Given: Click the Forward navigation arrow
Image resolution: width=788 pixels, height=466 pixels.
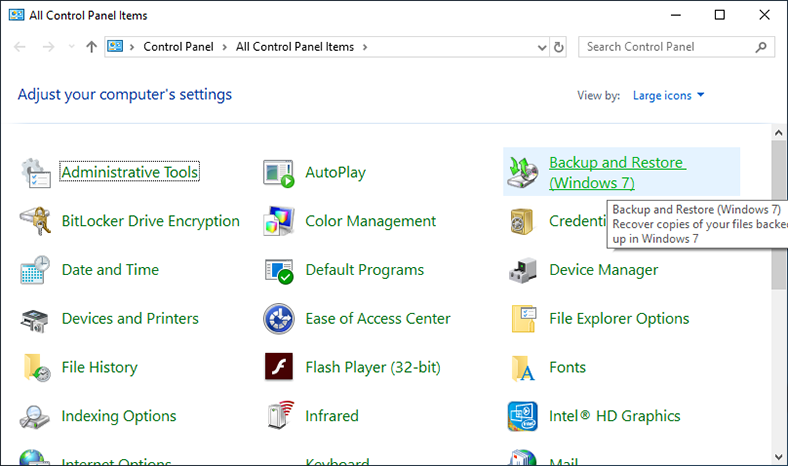Looking at the screenshot, I should pos(48,47).
